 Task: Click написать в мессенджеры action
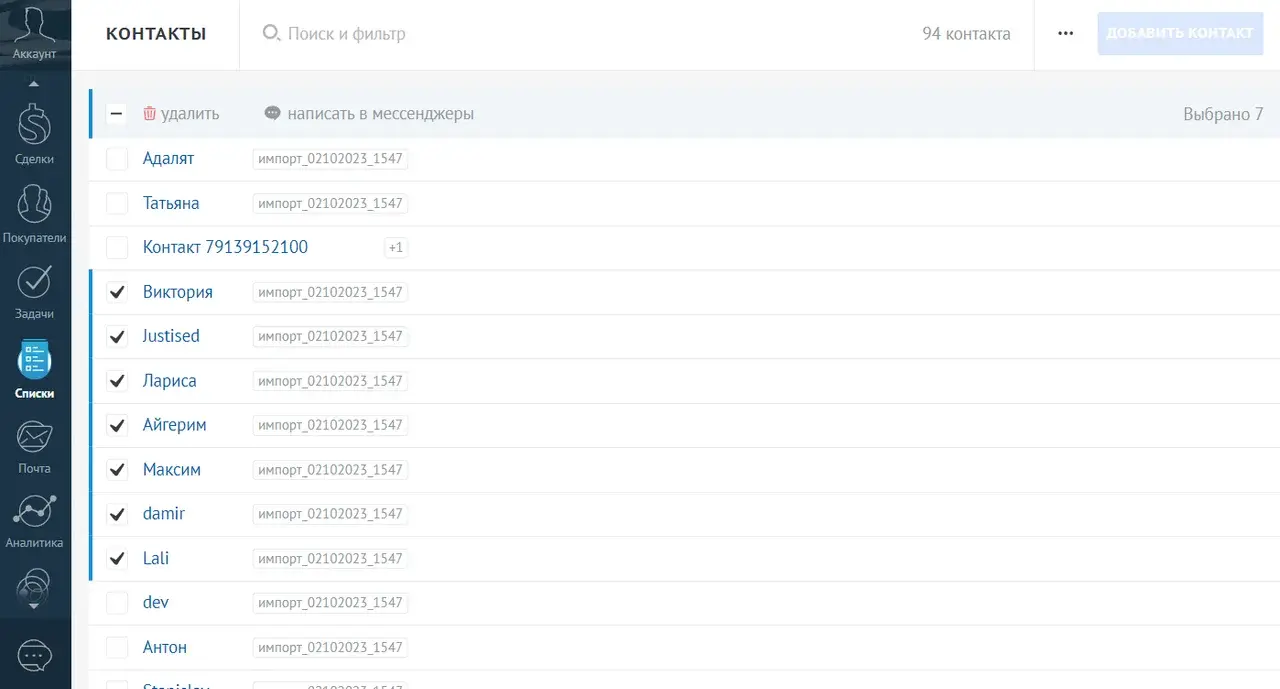[380, 114]
